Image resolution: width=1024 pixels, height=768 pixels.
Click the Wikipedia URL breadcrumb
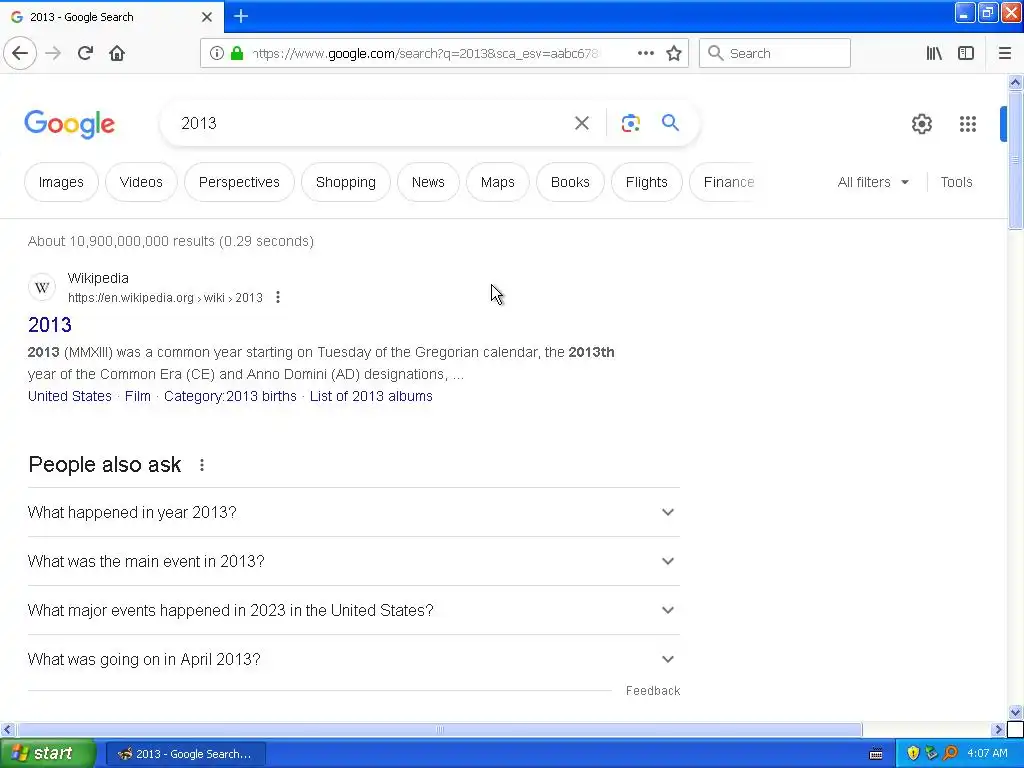click(x=165, y=298)
